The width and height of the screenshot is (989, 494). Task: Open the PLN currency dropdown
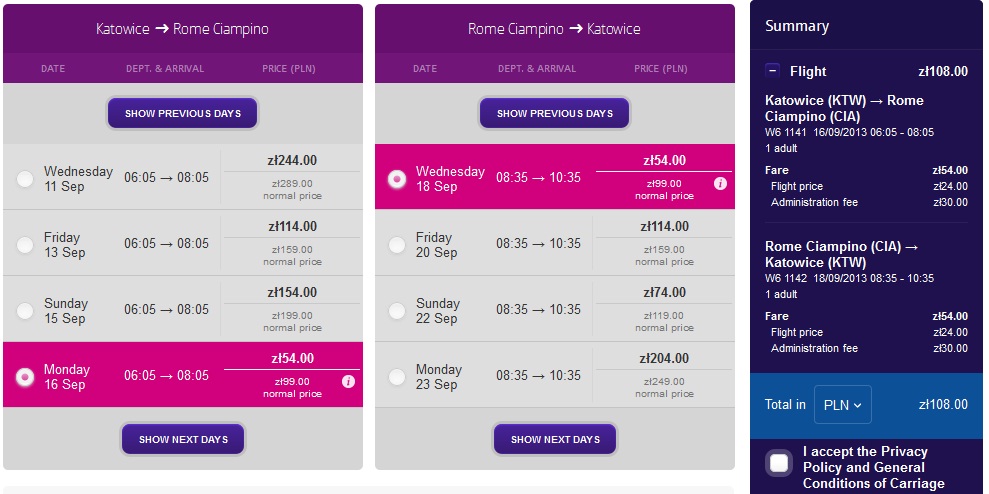pyautogui.click(x=843, y=404)
